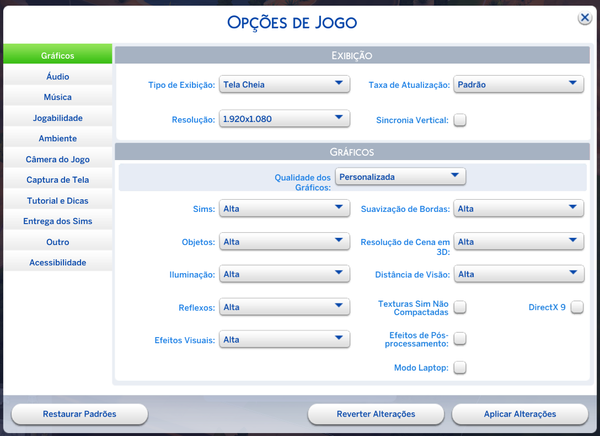
Task: Open Resolução de Cena em 3D dropdown
Action: point(518,242)
